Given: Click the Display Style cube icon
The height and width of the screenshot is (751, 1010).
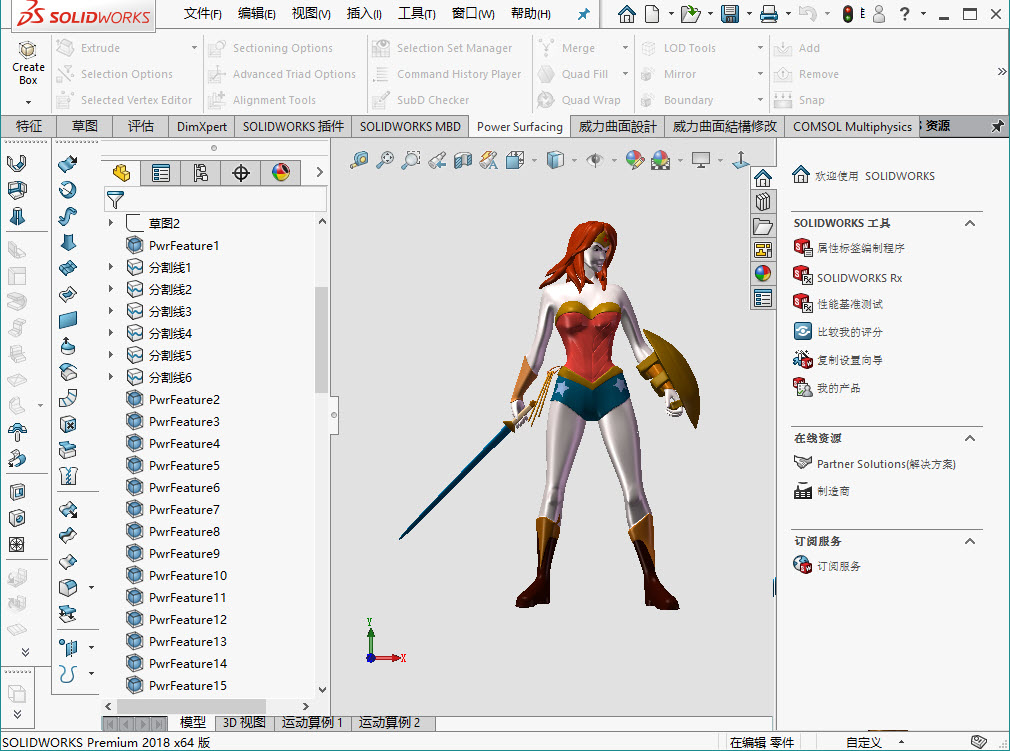Looking at the screenshot, I should tap(555, 159).
